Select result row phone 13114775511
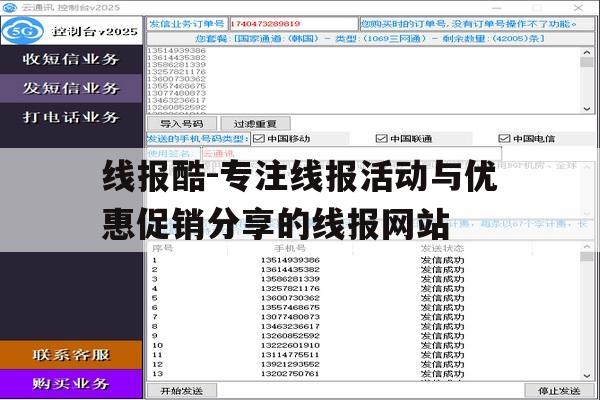Viewport: 600px width, 400px height. [290, 355]
